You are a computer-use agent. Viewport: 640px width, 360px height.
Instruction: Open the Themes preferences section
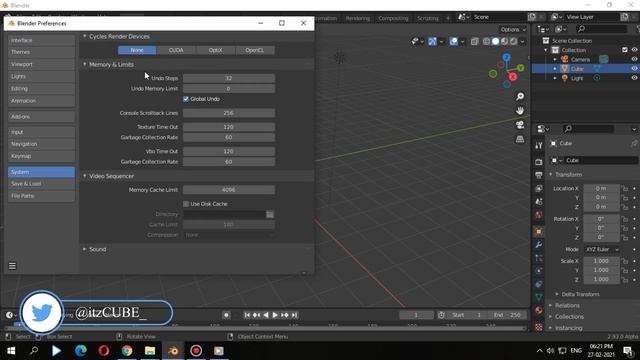click(x=41, y=52)
